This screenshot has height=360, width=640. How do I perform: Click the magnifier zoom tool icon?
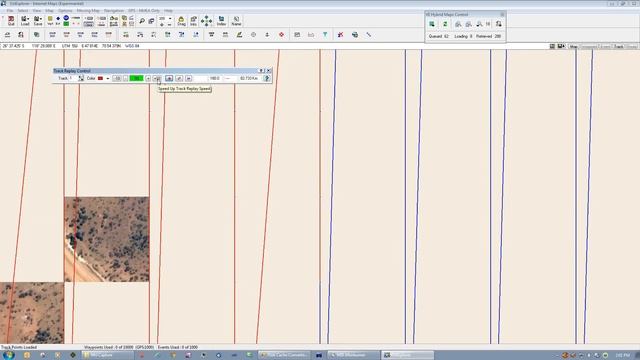click(x=142, y=21)
